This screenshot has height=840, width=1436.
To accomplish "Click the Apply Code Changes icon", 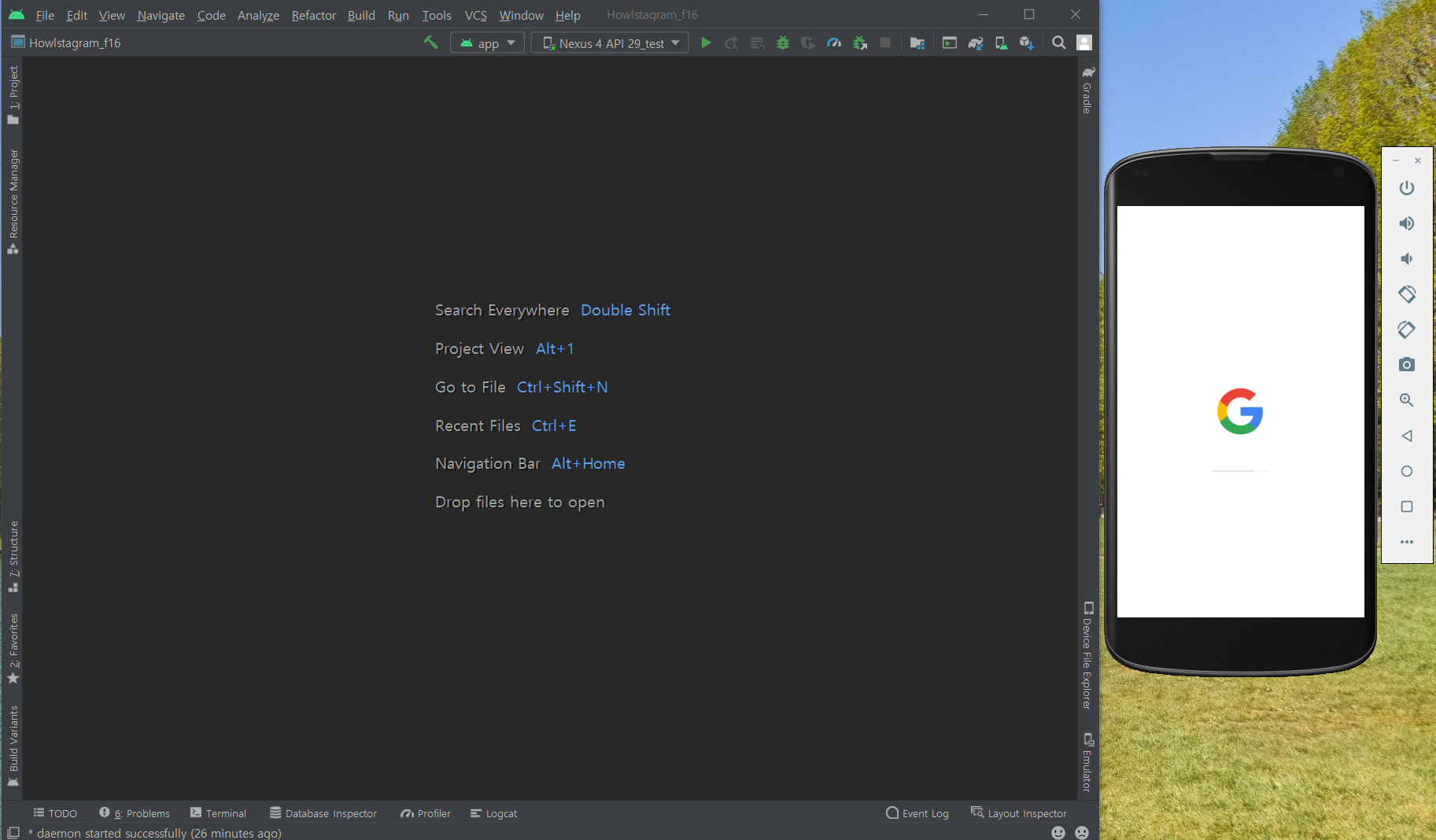I will pyautogui.click(x=757, y=42).
